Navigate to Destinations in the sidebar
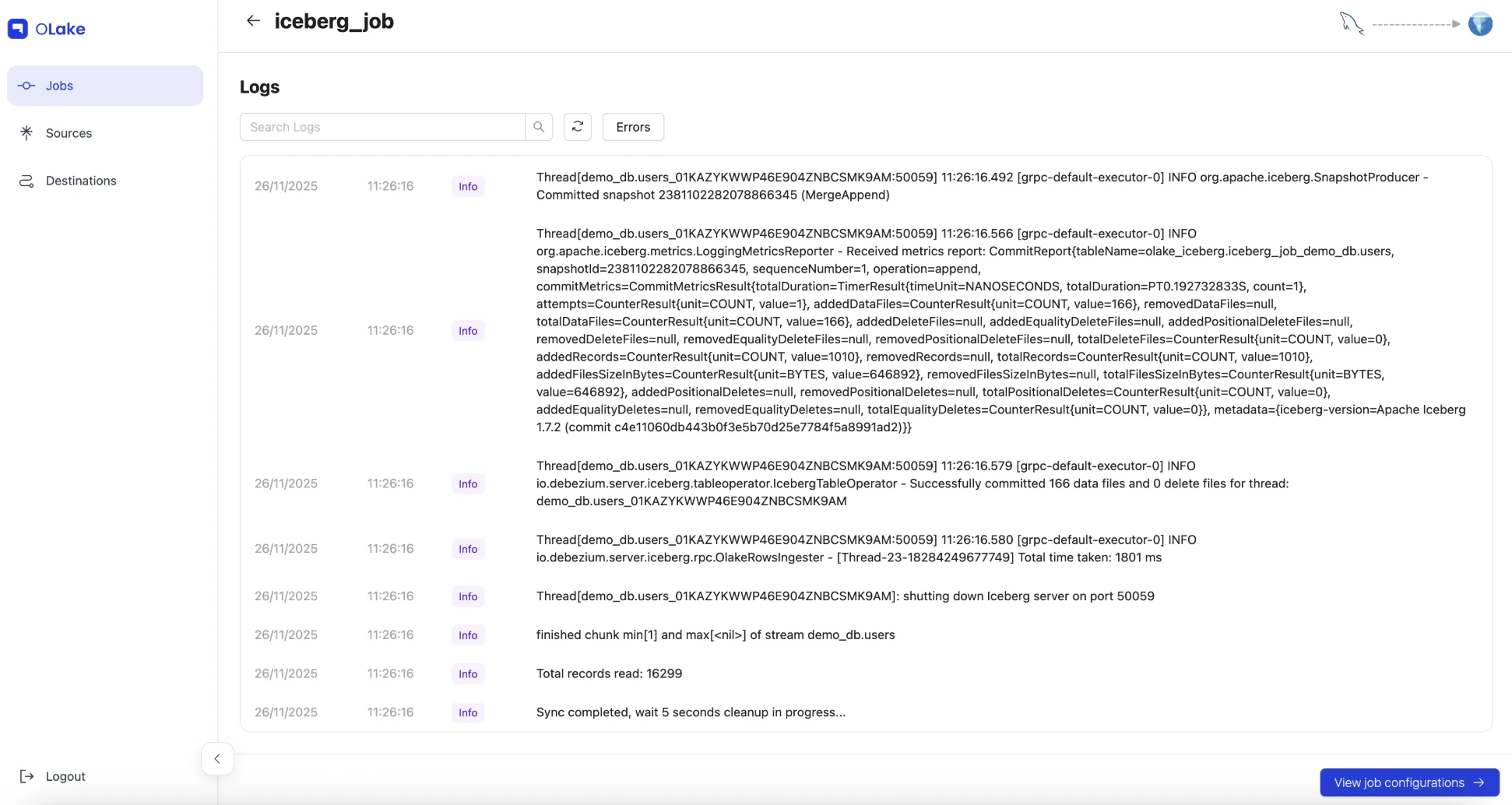 pos(80,181)
